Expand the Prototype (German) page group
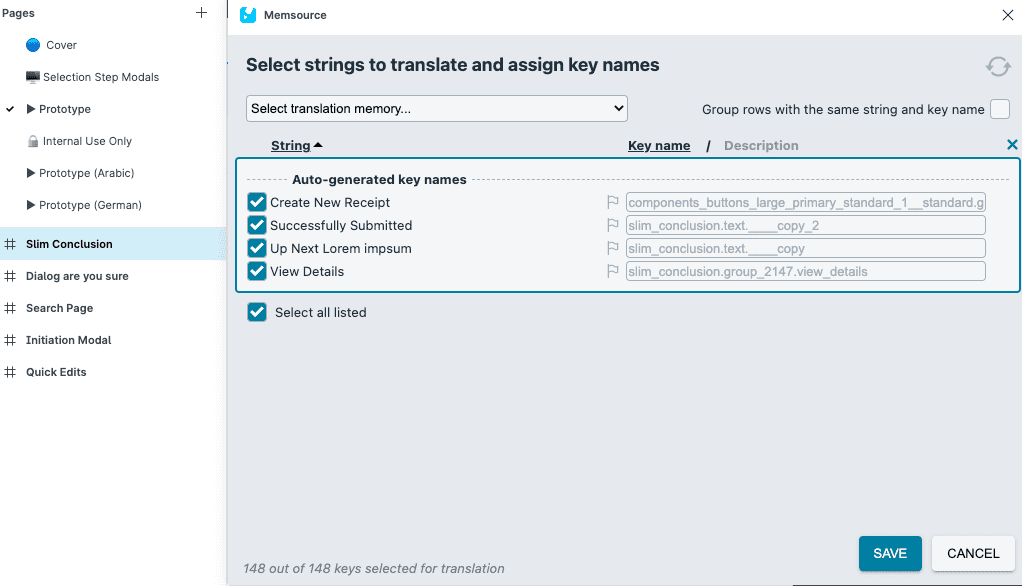 click(x=31, y=205)
